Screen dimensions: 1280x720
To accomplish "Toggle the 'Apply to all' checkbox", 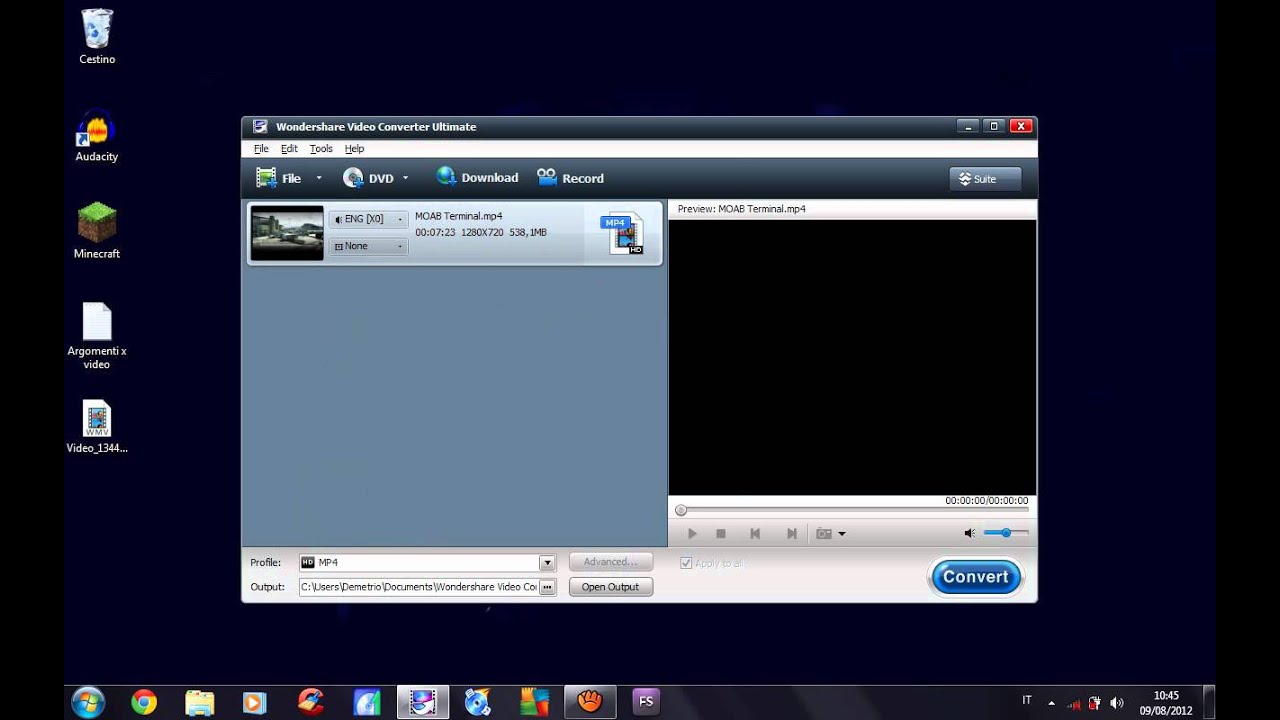I will 686,563.
